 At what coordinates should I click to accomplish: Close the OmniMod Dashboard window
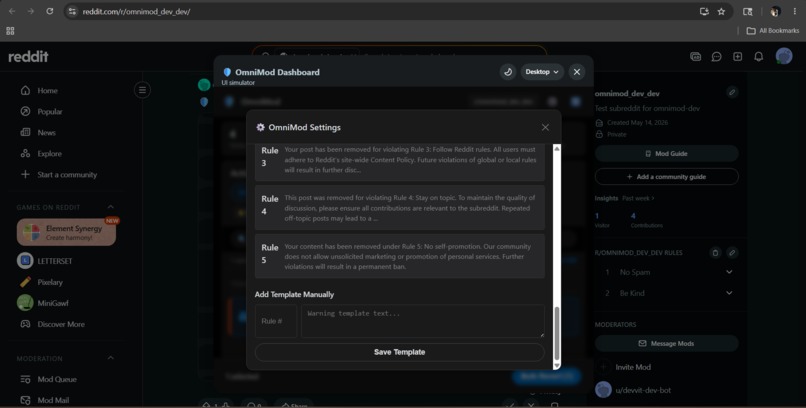577,72
